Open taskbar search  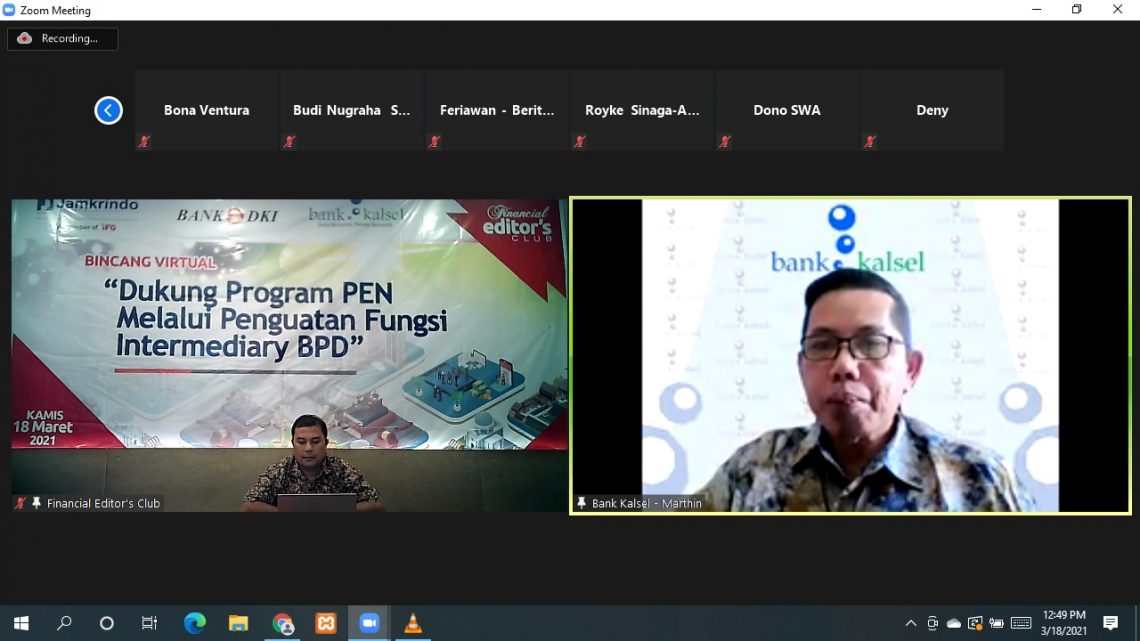(x=64, y=623)
